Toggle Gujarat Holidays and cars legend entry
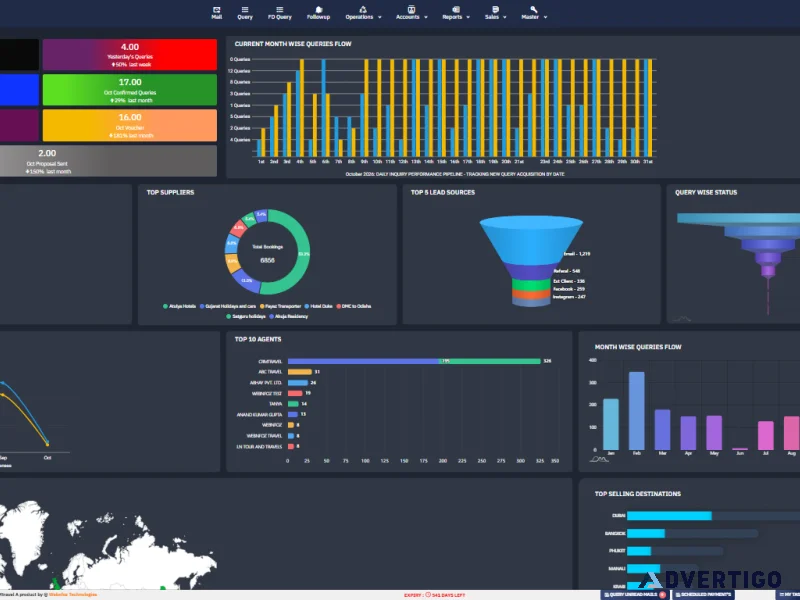Screen dimensions: 800x600 pos(228,306)
